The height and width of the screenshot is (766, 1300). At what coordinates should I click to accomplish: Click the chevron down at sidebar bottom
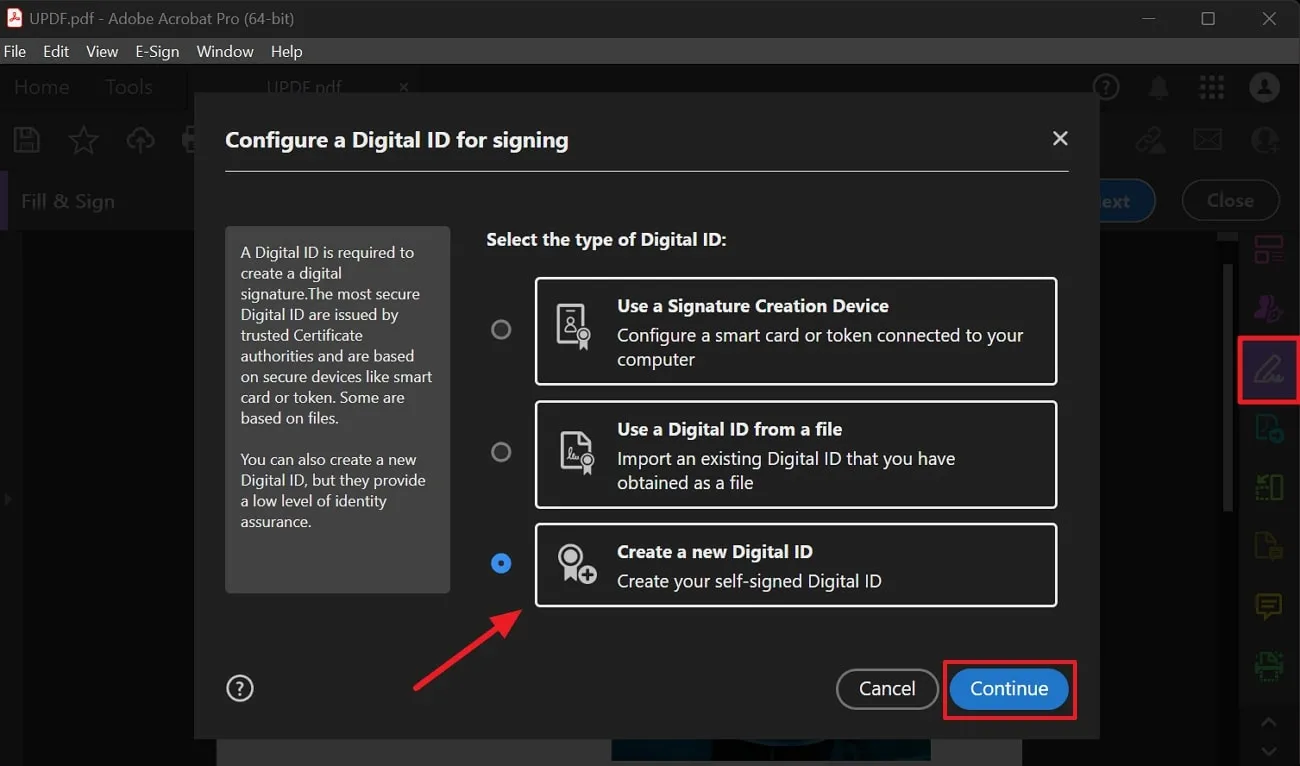coord(1268,750)
